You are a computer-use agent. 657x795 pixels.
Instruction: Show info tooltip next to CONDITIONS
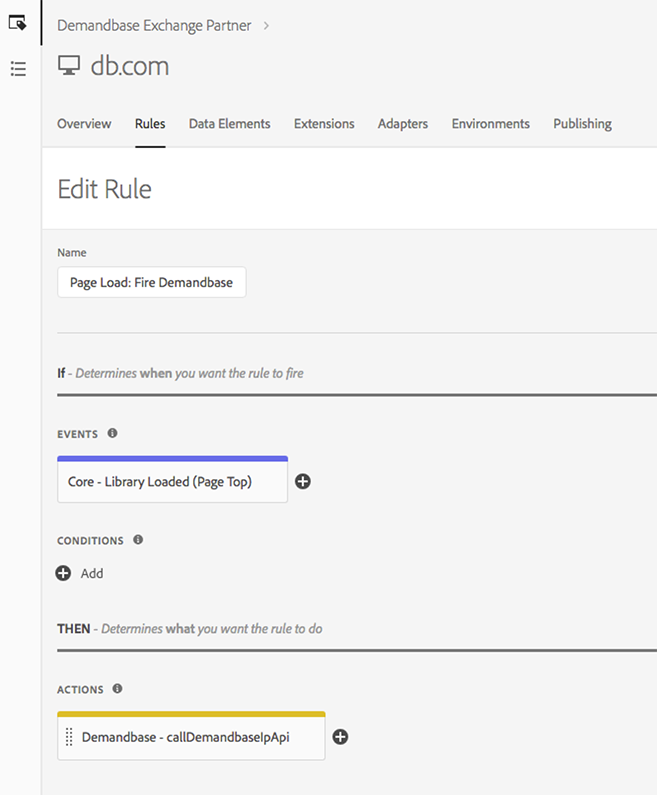coord(138,539)
